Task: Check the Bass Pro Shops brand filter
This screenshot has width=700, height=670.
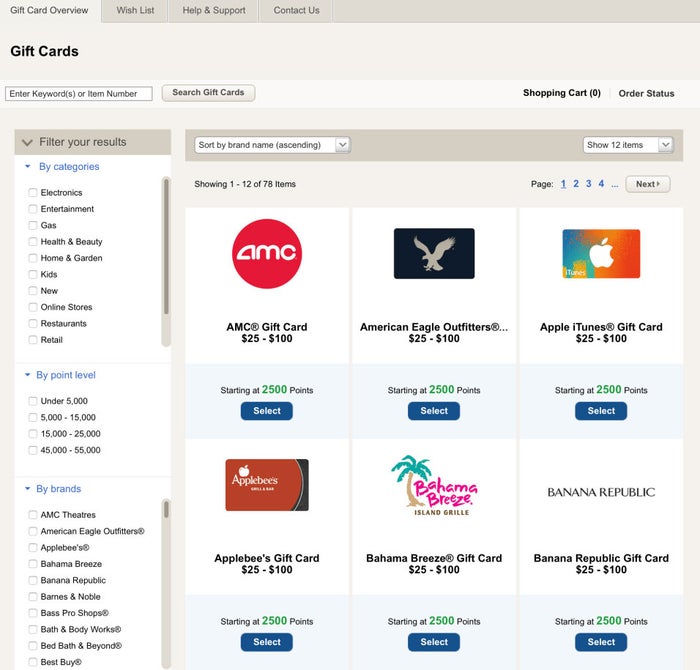Action: coord(33,613)
